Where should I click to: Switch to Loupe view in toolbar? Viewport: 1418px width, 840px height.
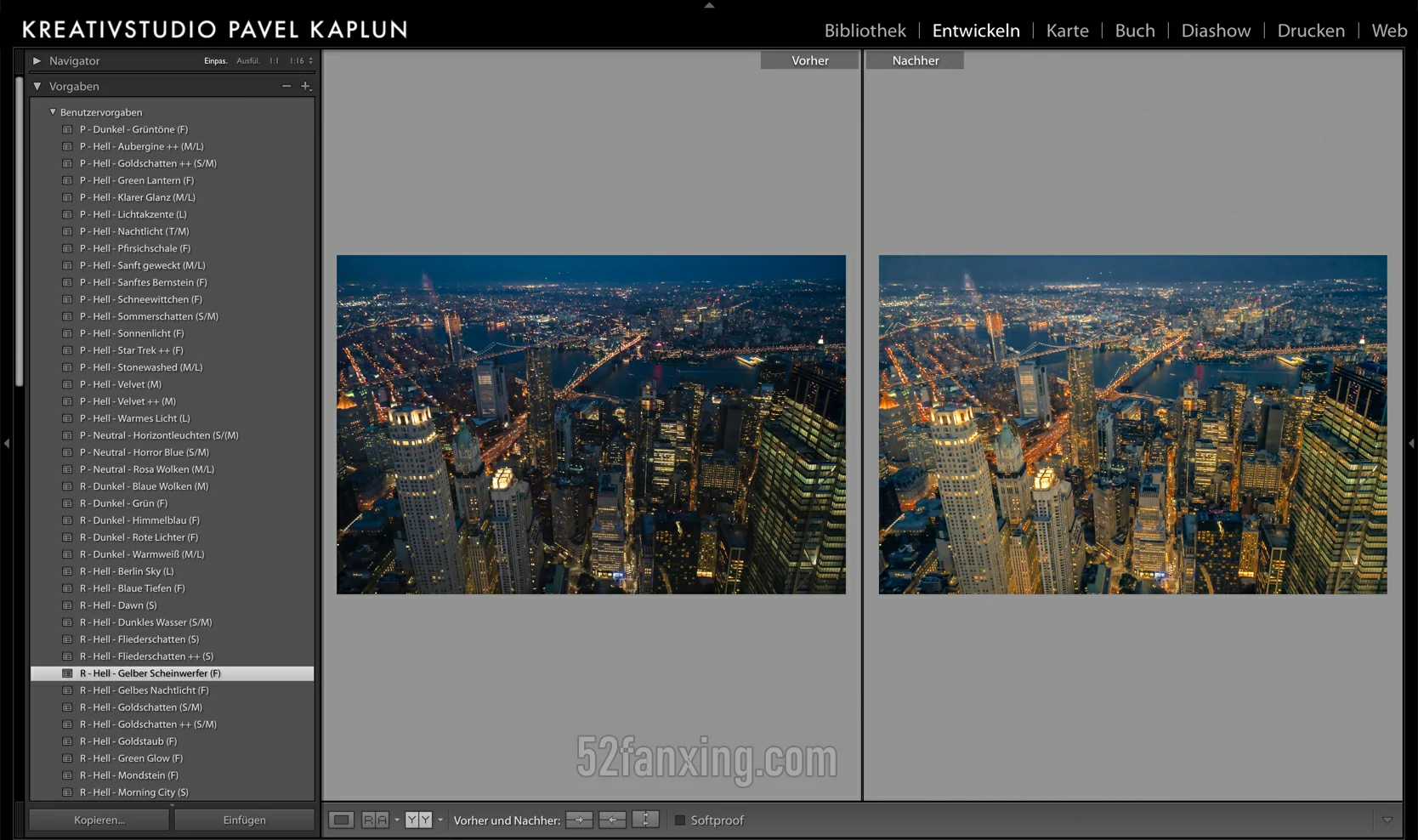(342, 820)
